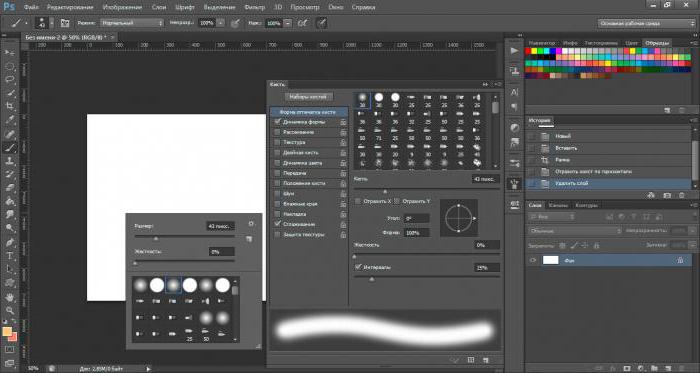Uncheck Динамика формы in the Brush panel

coord(277,122)
